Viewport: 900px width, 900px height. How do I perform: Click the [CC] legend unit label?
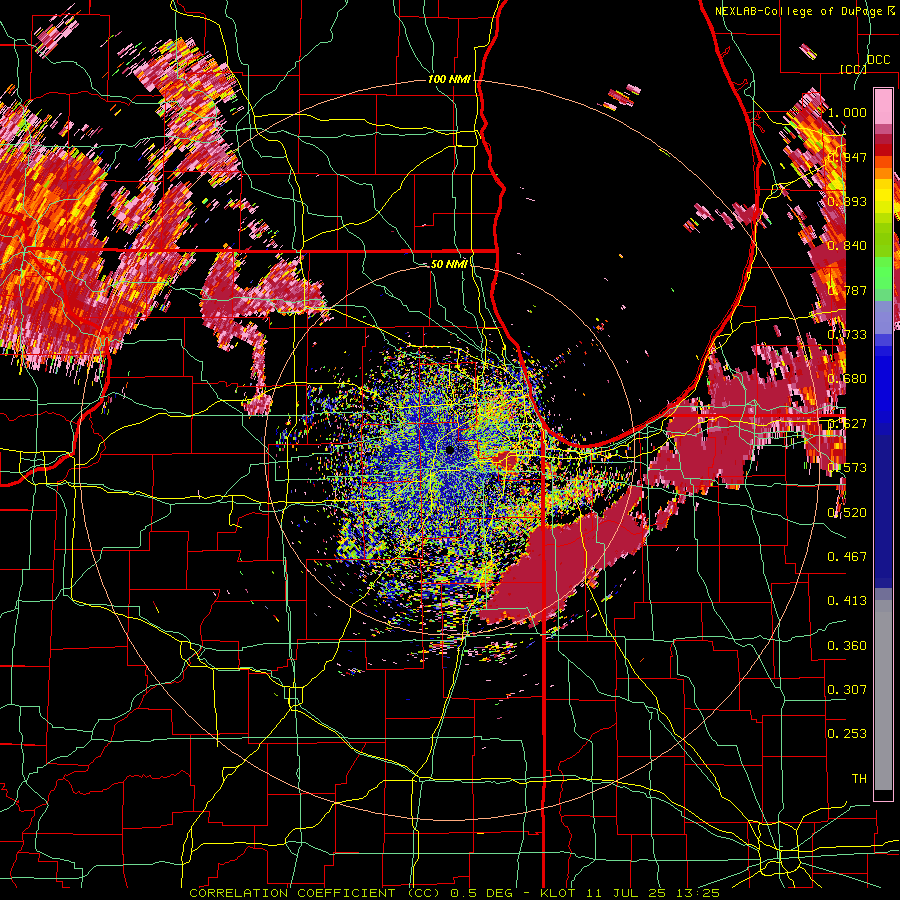pyautogui.click(x=853, y=69)
